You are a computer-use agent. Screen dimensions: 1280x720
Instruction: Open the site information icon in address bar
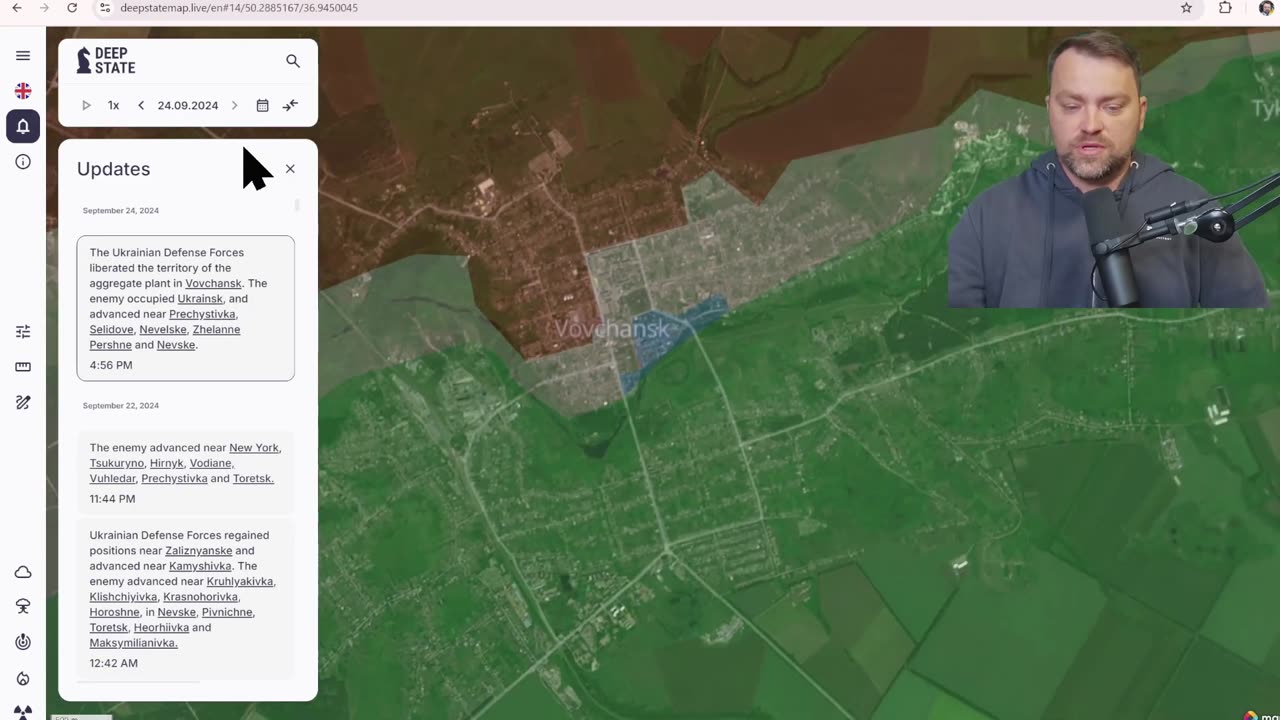105,8
